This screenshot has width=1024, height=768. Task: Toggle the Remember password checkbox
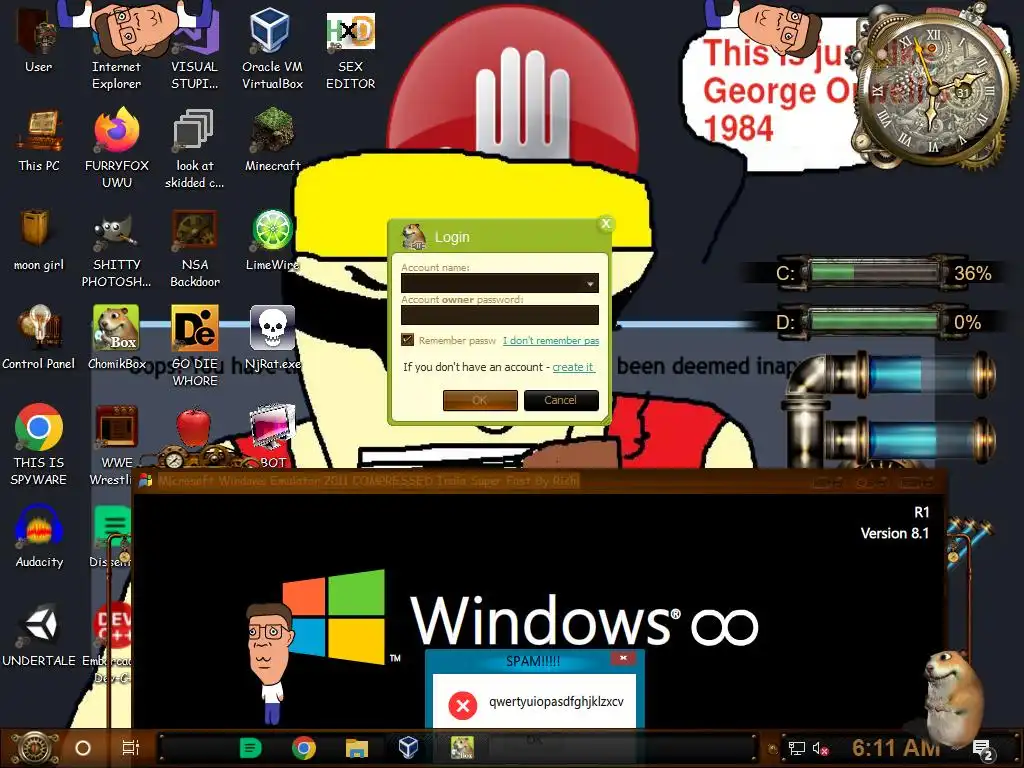[408, 340]
